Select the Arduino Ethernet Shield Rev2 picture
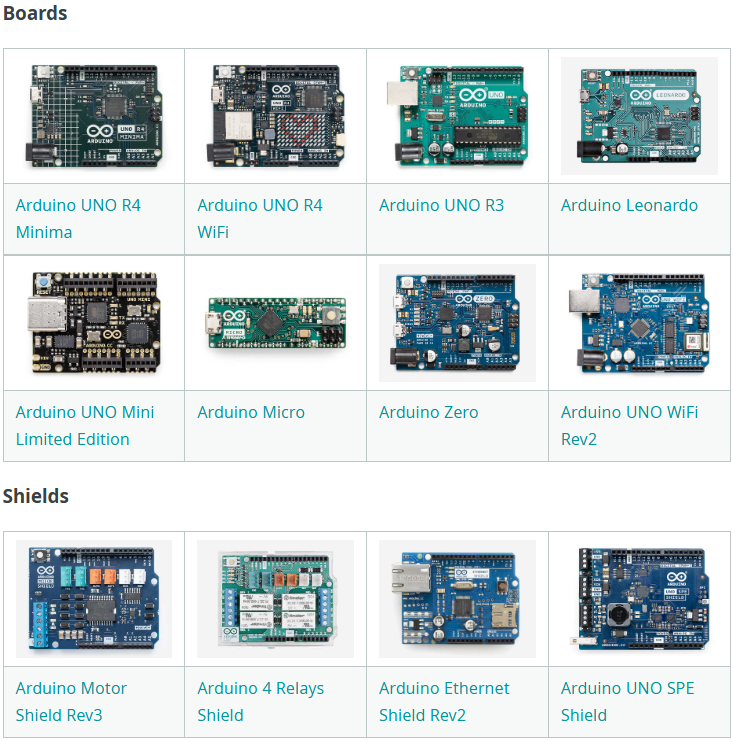 [457, 599]
